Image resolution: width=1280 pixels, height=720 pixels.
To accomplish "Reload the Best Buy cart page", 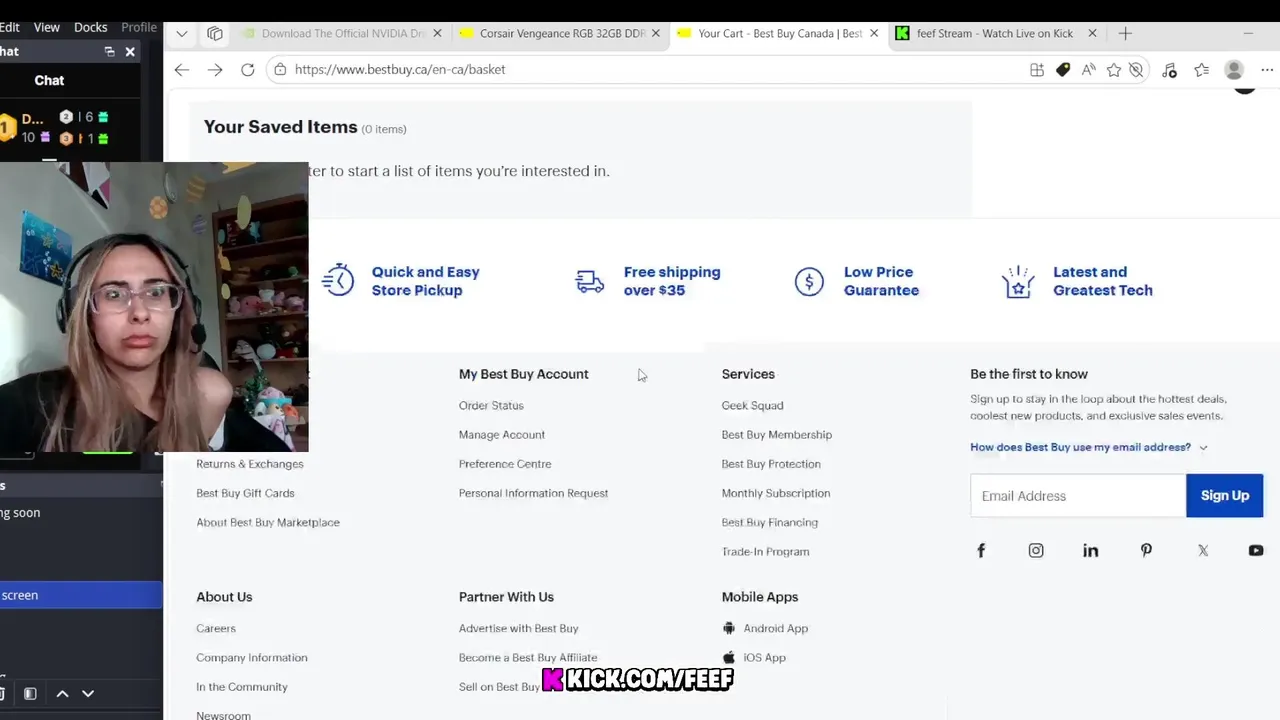I will tap(248, 69).
